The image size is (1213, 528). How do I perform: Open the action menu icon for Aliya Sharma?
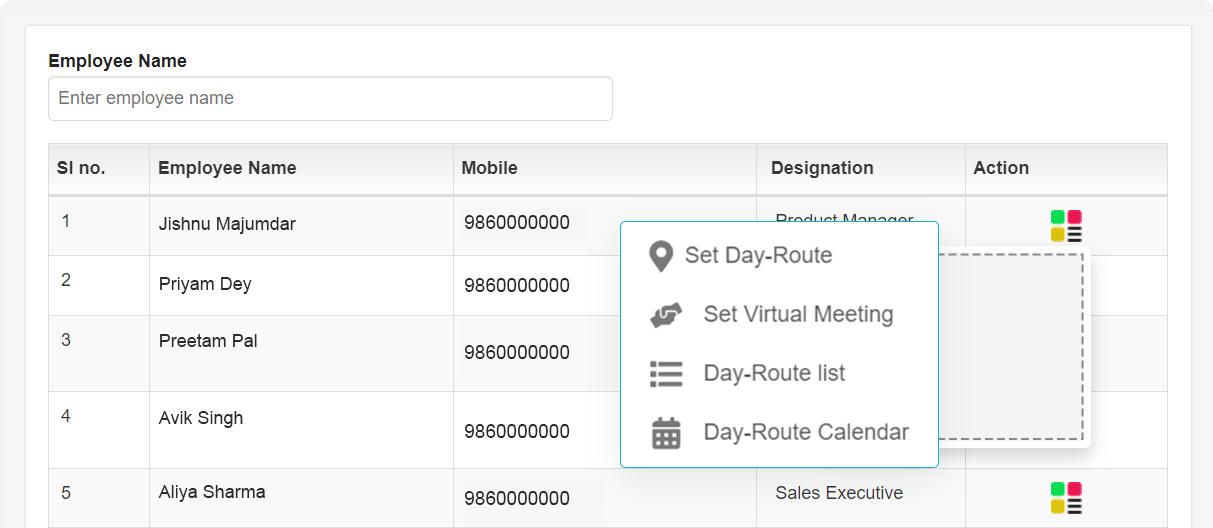[1066, 498]
